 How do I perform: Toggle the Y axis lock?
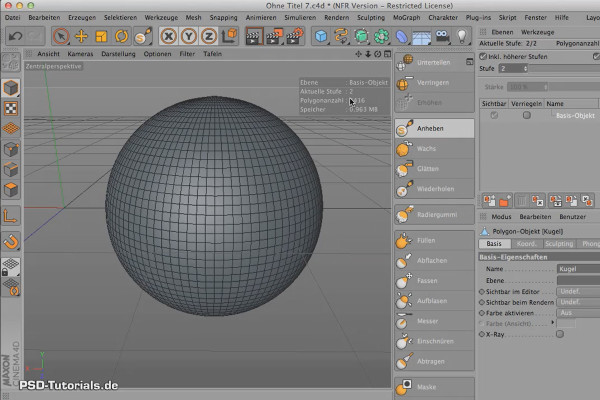coord(189,36)
